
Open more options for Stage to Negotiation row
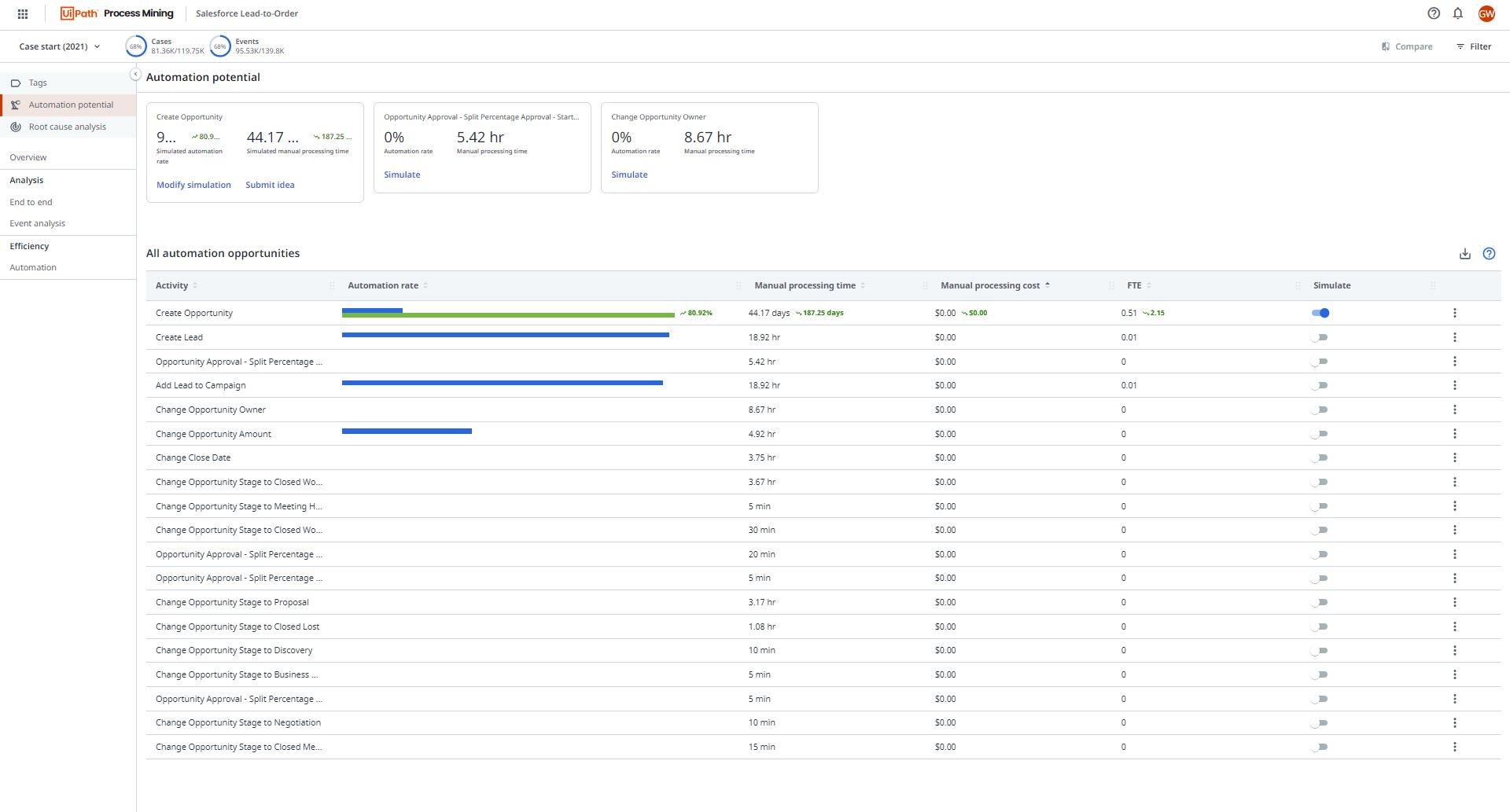(x=1455, y=722)
